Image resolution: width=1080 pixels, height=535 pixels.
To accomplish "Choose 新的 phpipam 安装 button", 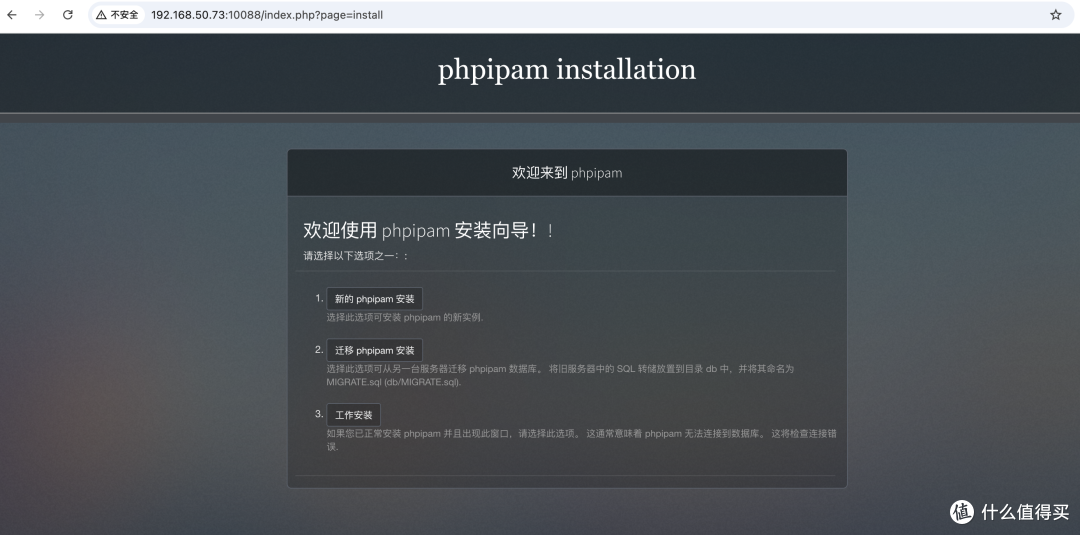I will point(374,299).
